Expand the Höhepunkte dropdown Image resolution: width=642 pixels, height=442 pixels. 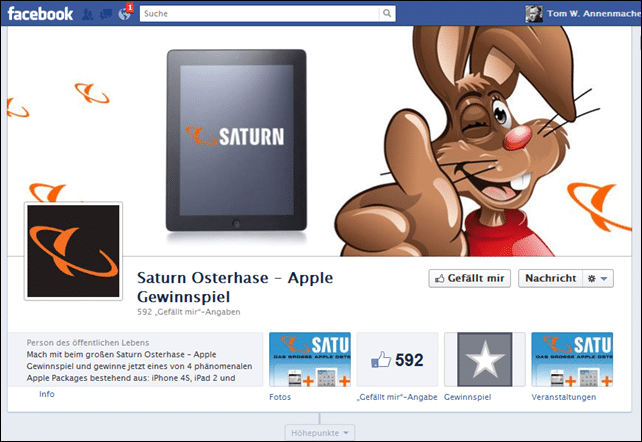point(320,433)
